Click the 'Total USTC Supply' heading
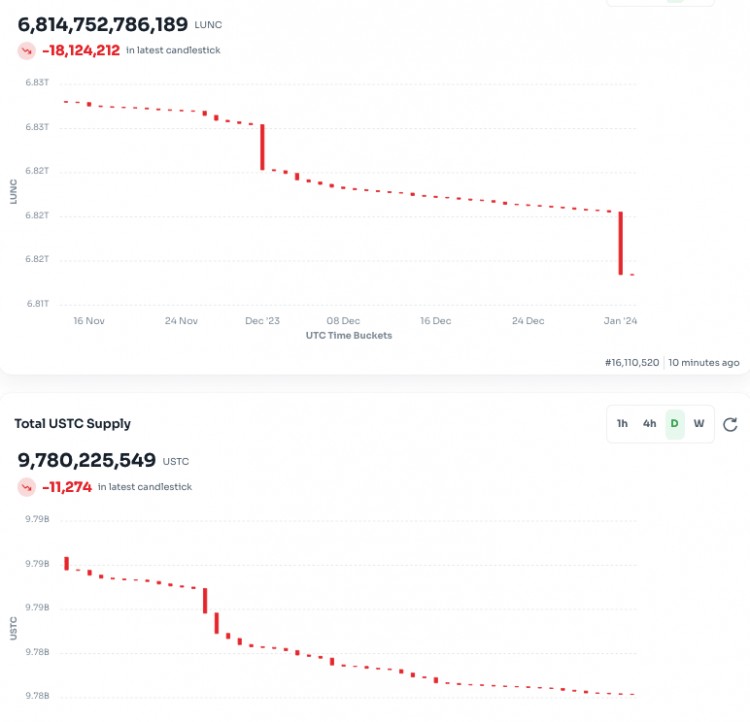750x722 pixels. (x=72, y=424)
